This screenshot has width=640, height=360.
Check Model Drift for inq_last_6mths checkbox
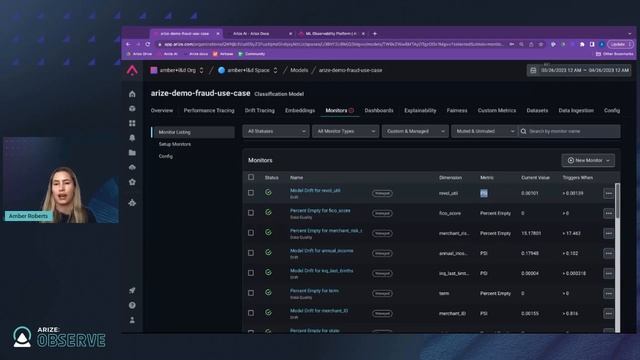(251, 273)
